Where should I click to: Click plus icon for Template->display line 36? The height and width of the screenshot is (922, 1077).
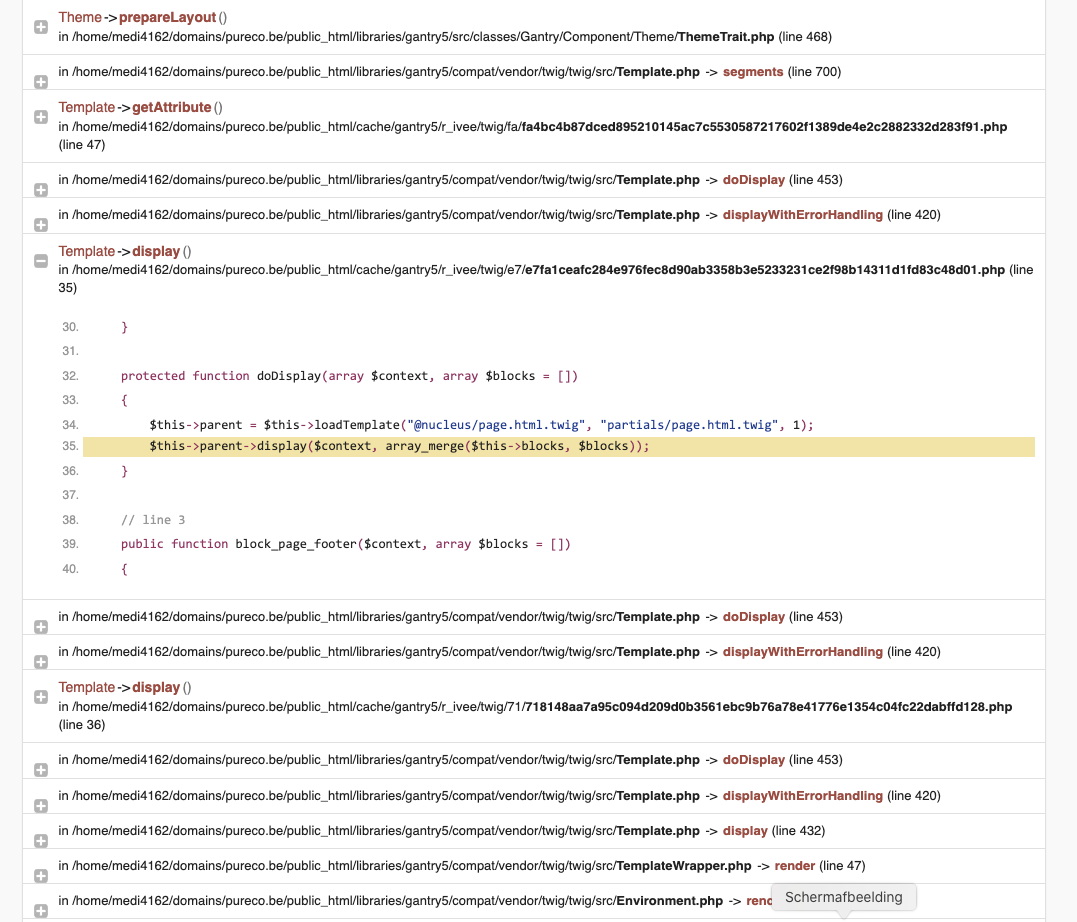pyautogui.click(x=41, y=697)
